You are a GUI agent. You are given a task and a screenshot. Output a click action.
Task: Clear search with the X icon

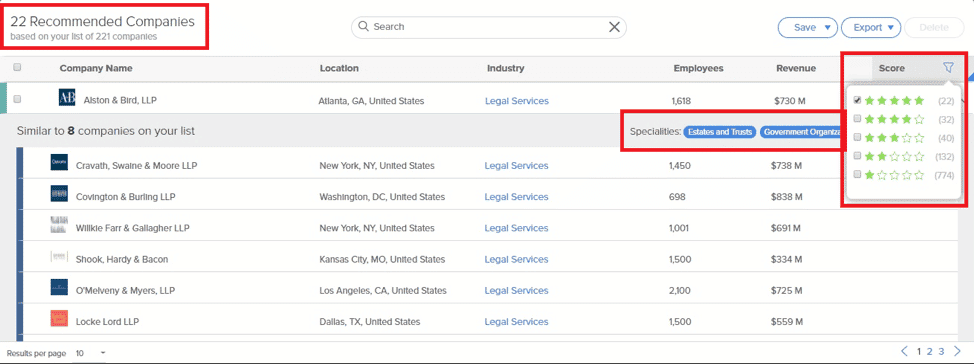tap(614, 27)
